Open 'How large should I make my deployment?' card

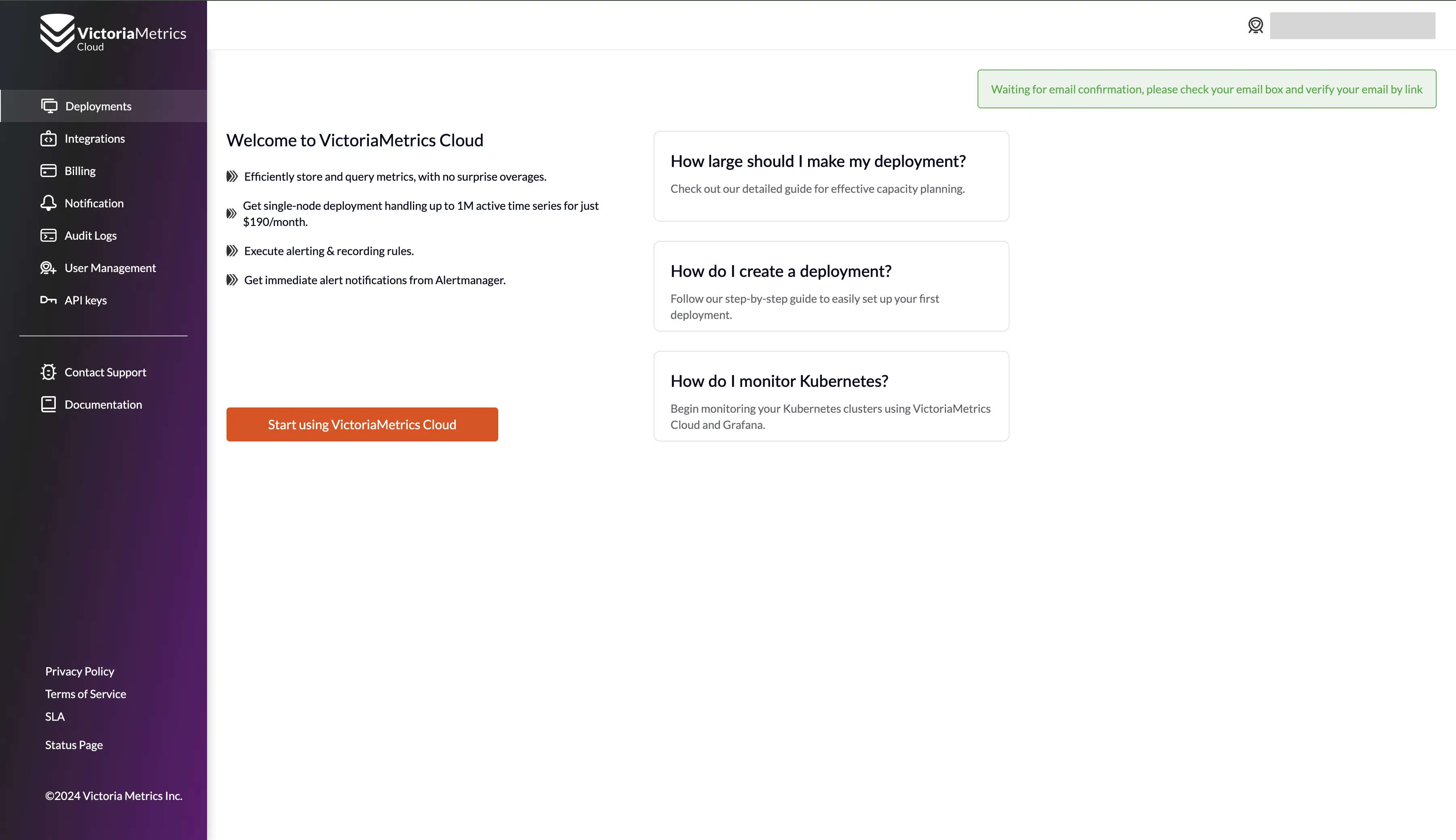pyautogui.click(x=831, y=176)
